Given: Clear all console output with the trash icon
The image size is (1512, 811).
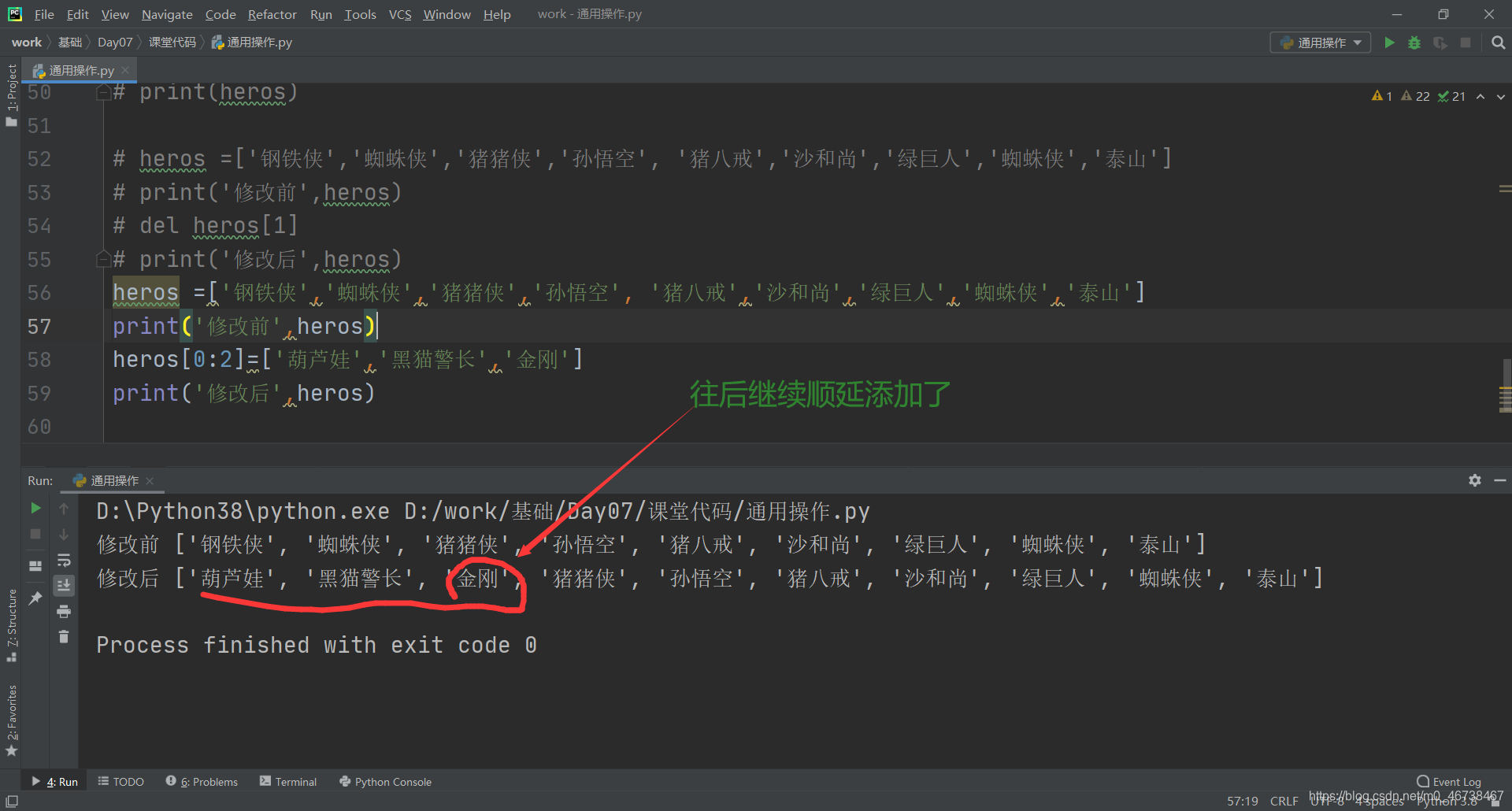Looking at the screenshot, I should [x=64, y=637].
